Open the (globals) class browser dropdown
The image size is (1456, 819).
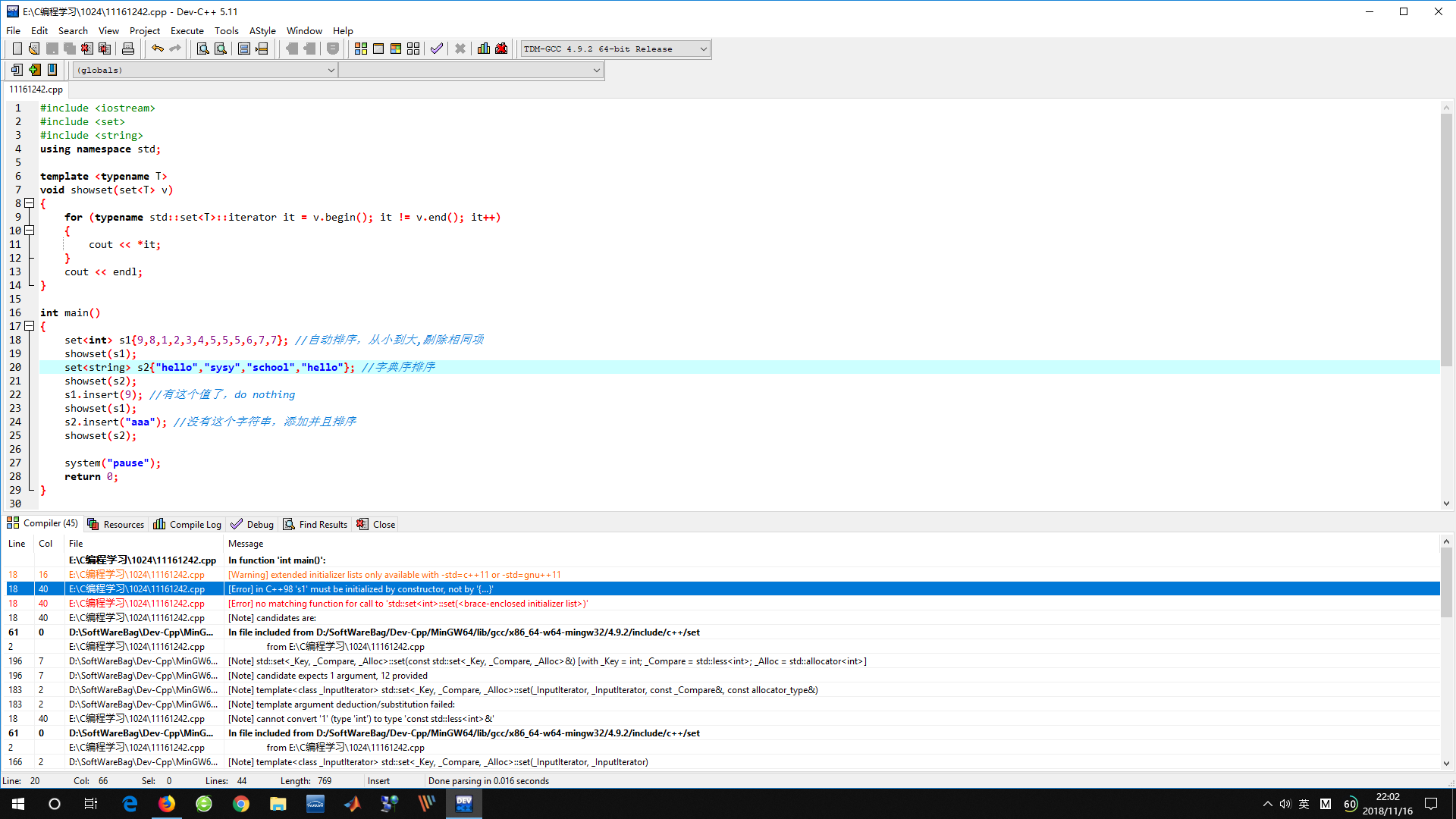pyautogui.click(x=331, y=70)
